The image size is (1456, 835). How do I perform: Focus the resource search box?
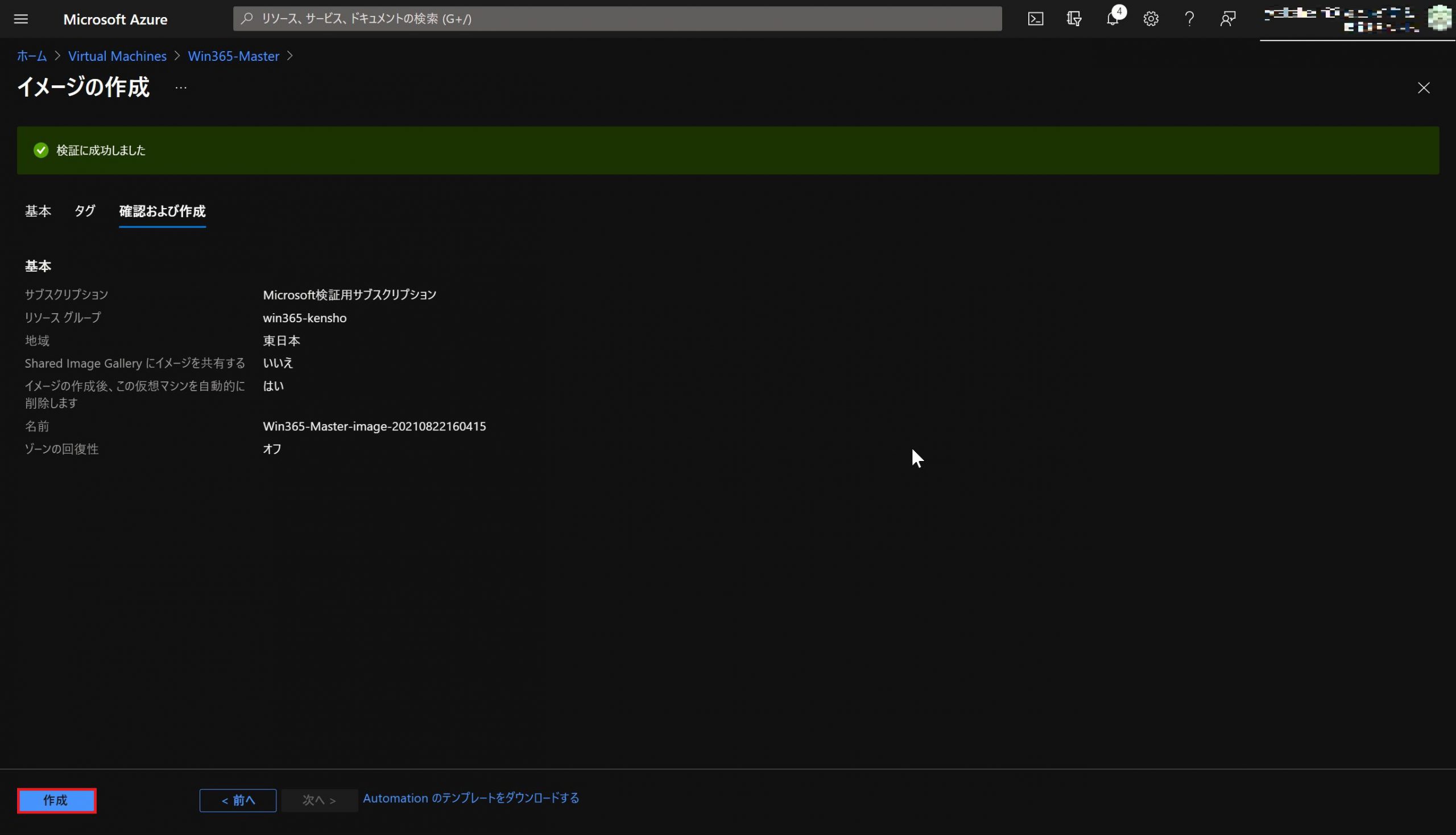pyautogui.click(x=617, y=19)
